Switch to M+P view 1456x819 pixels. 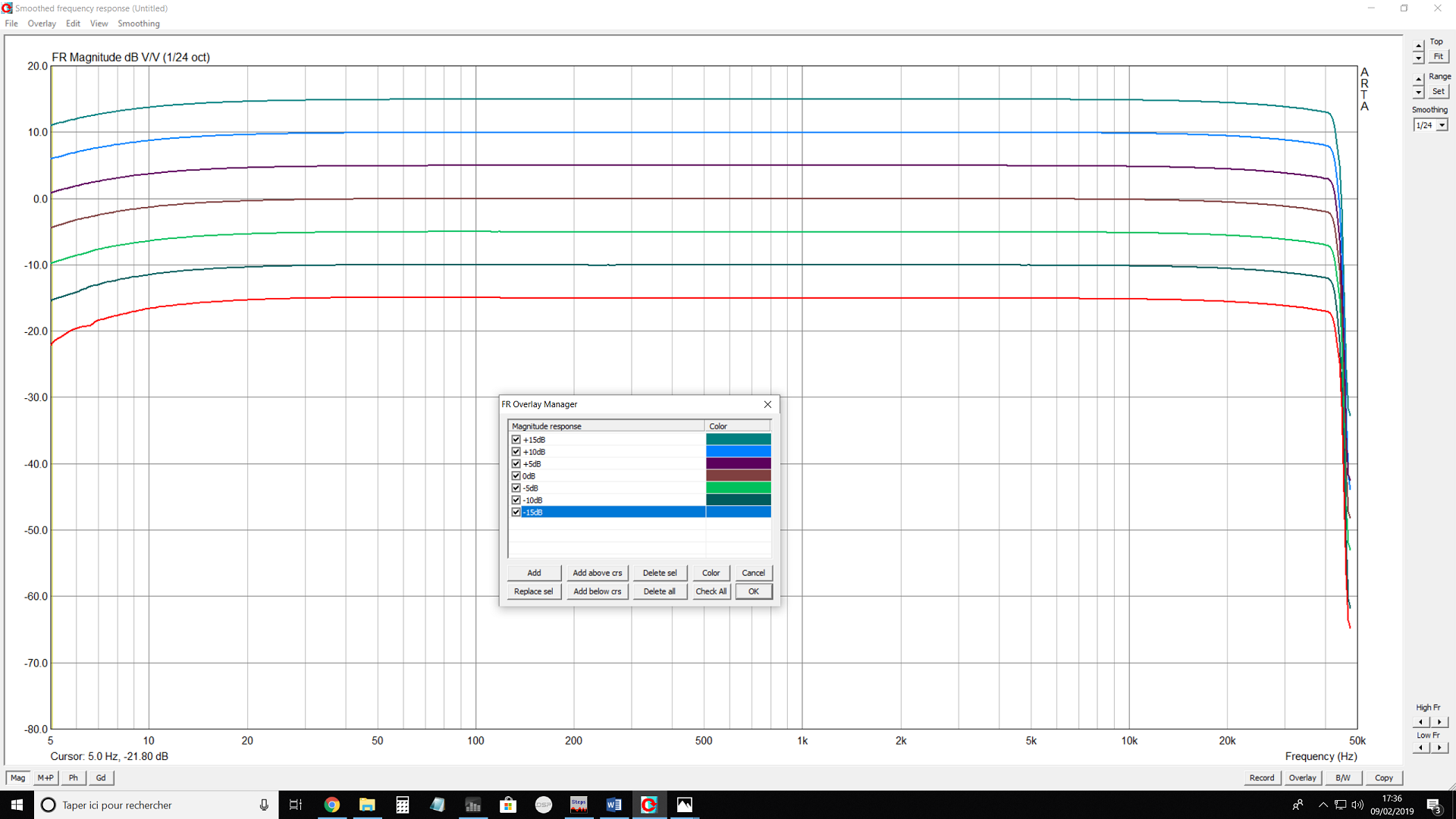click(x=45, y=778)
